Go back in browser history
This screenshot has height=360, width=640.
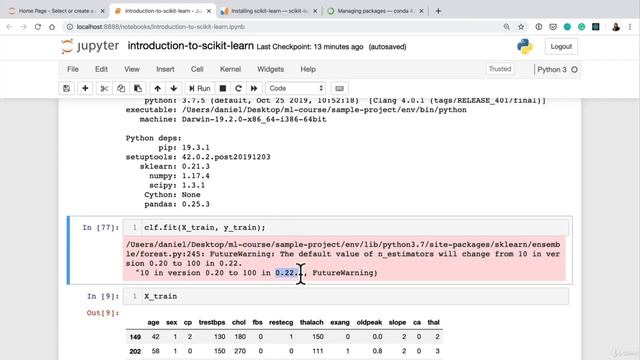click(x=9, y=27)
